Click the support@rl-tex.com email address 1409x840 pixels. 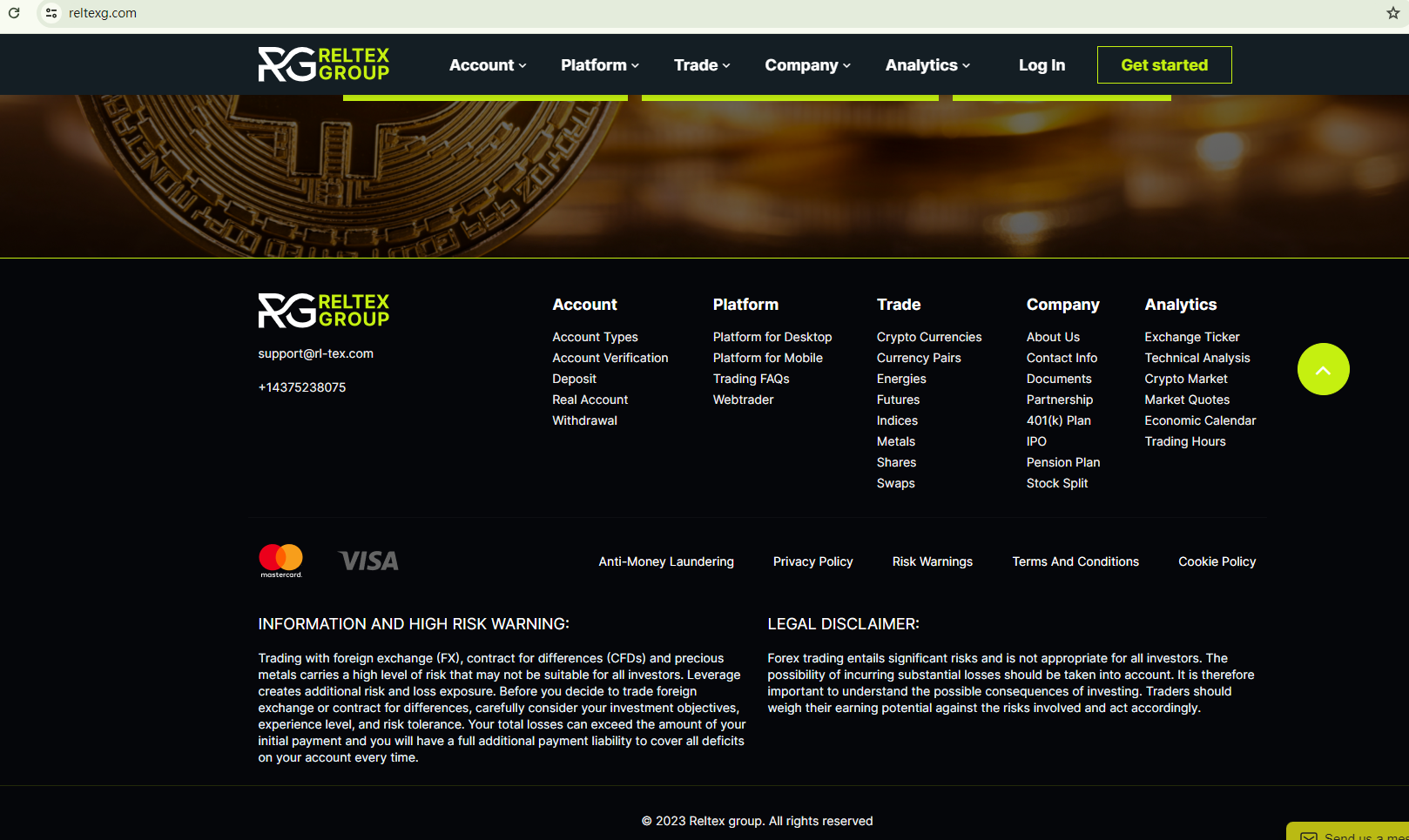pos(315,353)
